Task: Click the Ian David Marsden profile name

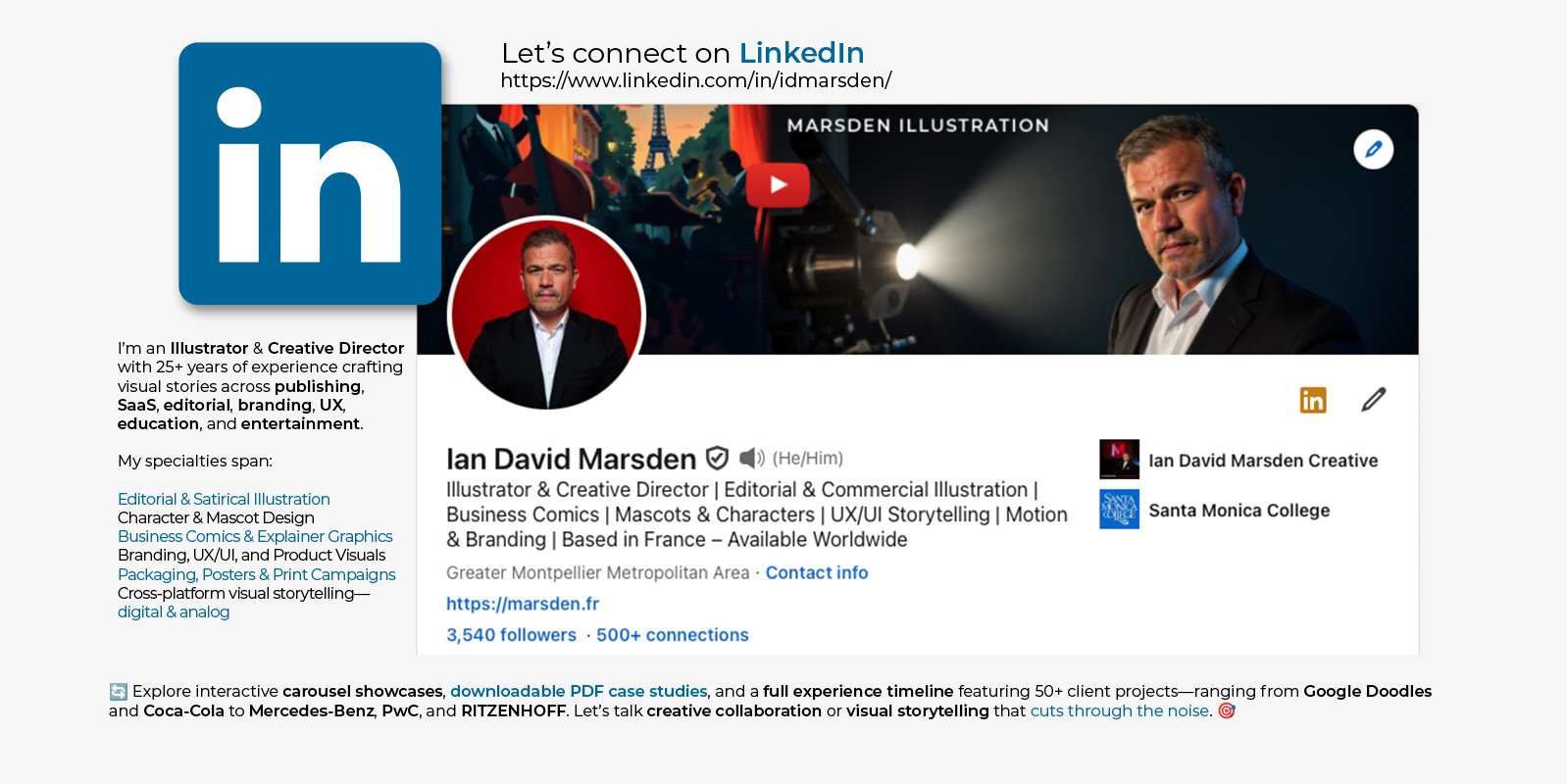Action: pos(571,459)
